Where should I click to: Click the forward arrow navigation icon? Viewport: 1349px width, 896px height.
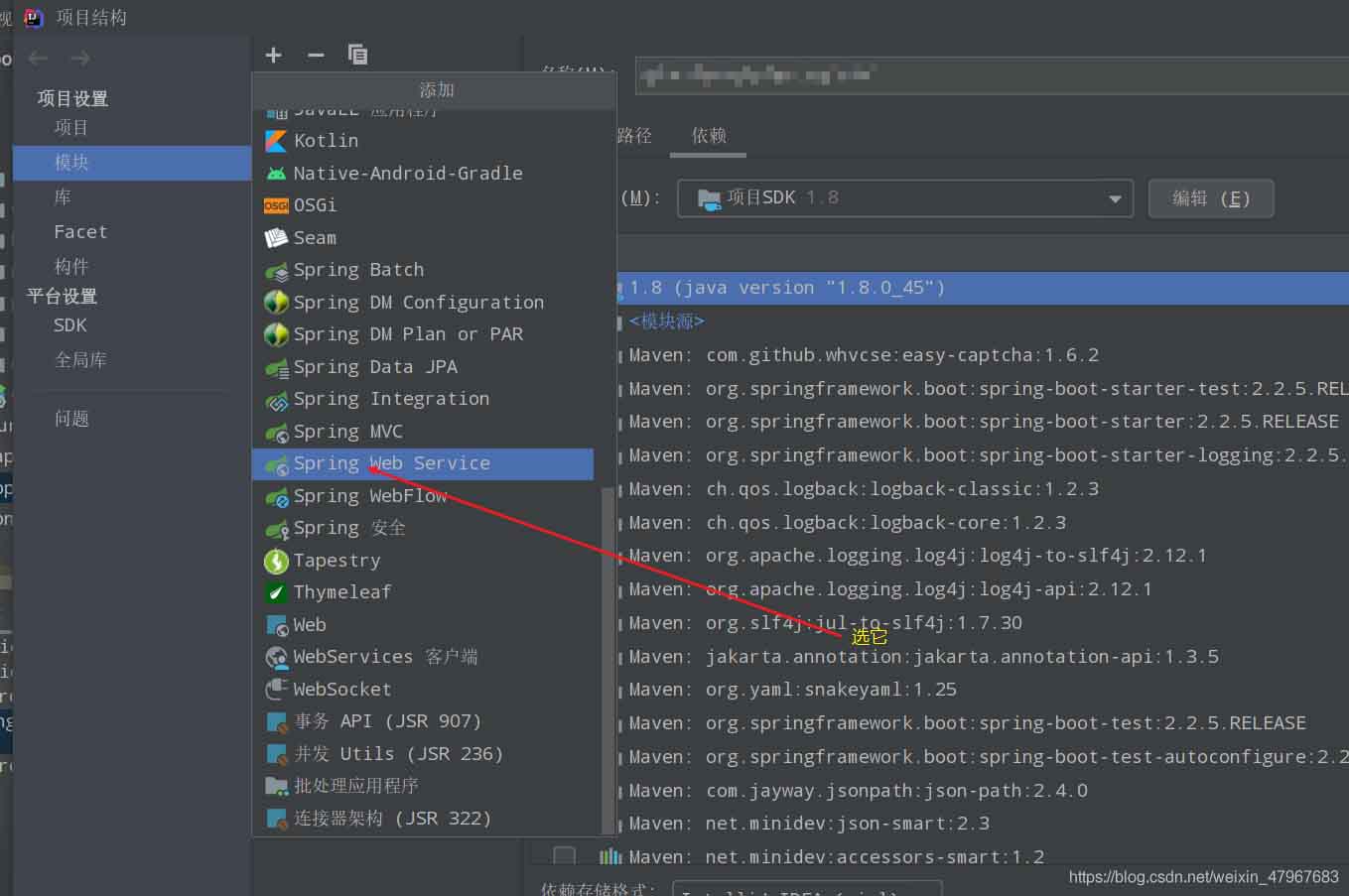80,59
